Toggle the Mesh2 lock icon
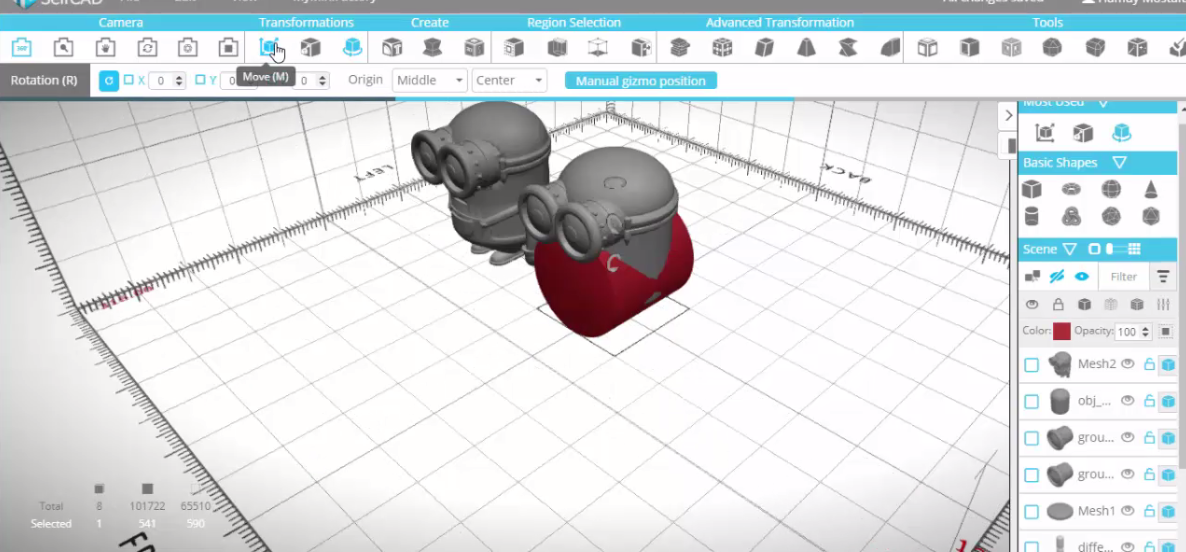 click(x=1149, y=364)
